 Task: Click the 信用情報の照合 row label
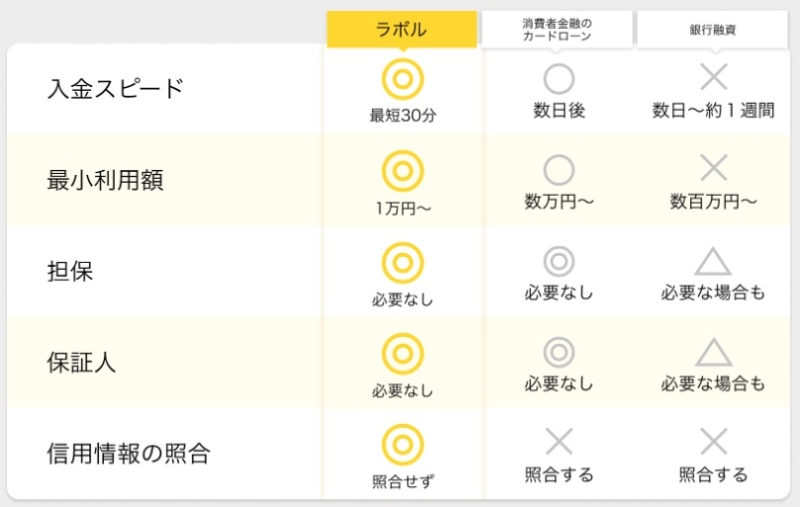coord(129,453)
